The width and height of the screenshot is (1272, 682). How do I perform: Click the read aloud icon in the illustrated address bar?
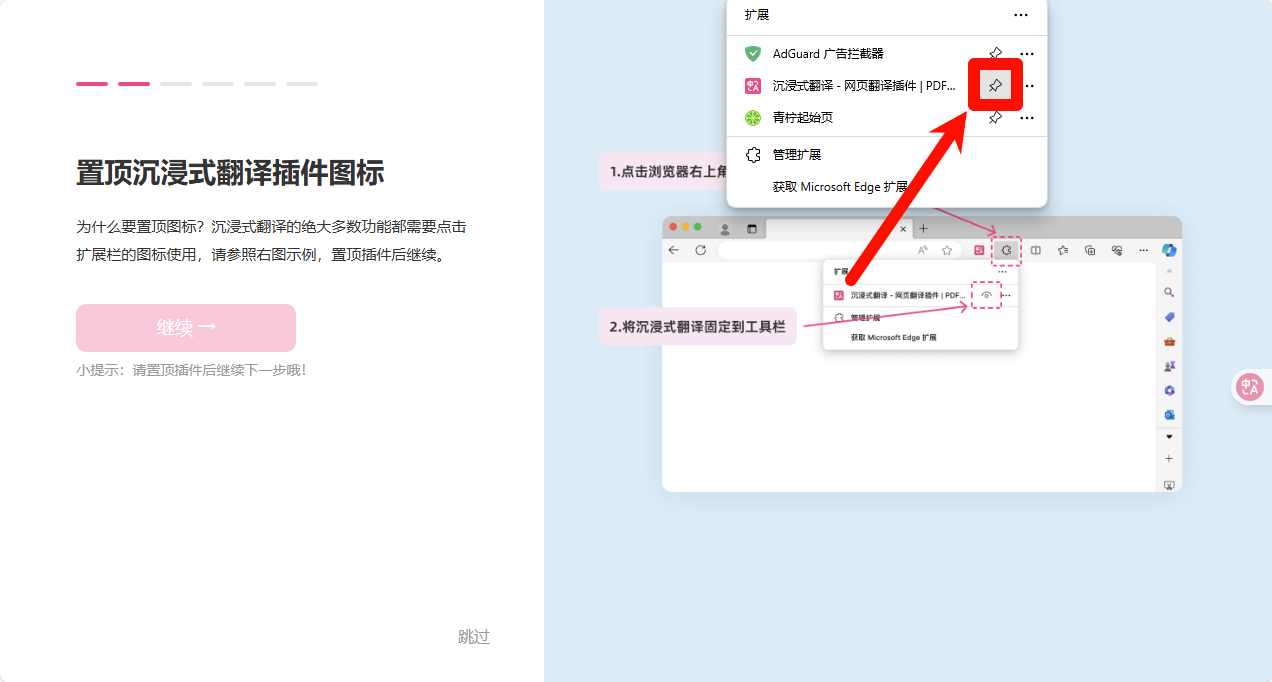(922, 250)
